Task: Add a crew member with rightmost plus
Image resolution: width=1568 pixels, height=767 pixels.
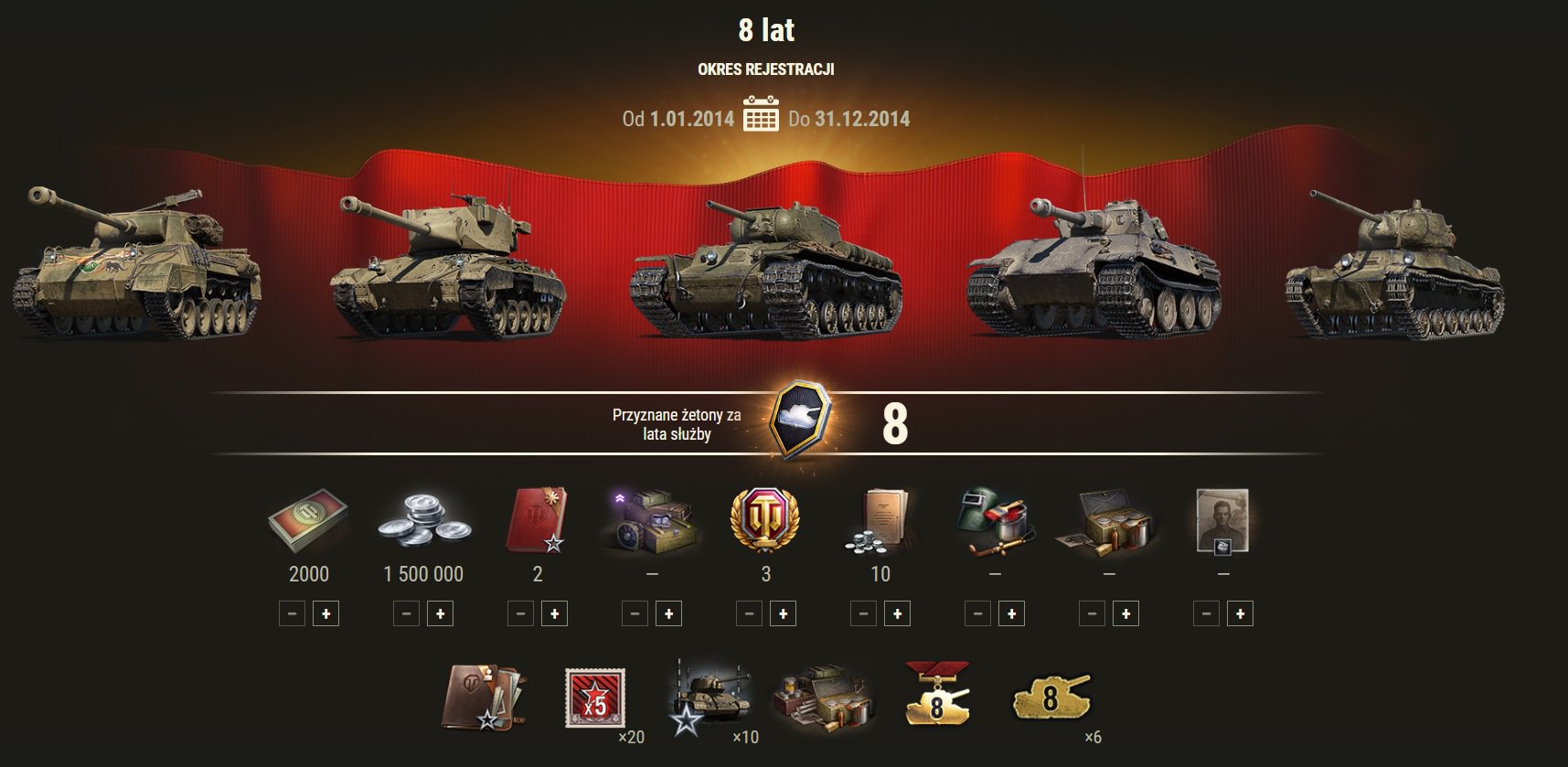Action: tap(1241, 613)
